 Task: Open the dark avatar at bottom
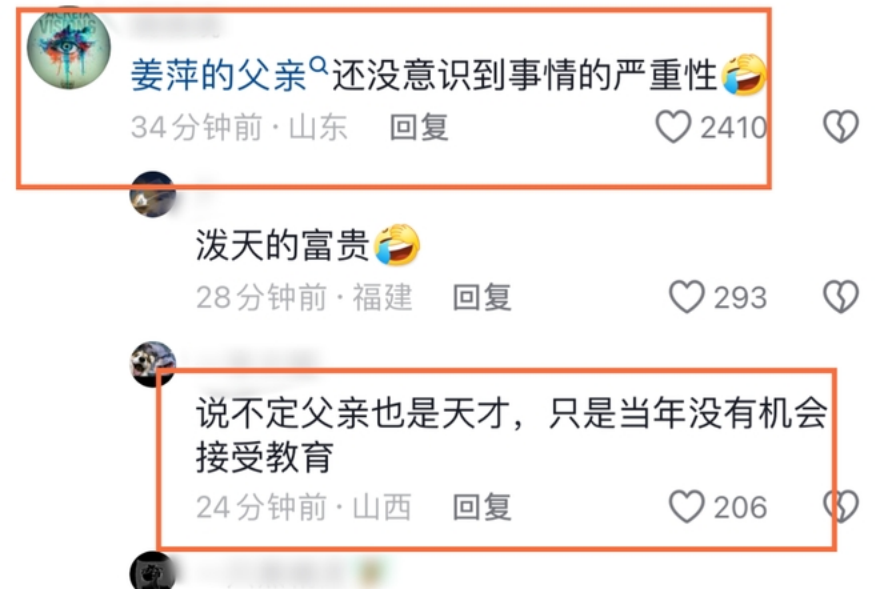153,572
